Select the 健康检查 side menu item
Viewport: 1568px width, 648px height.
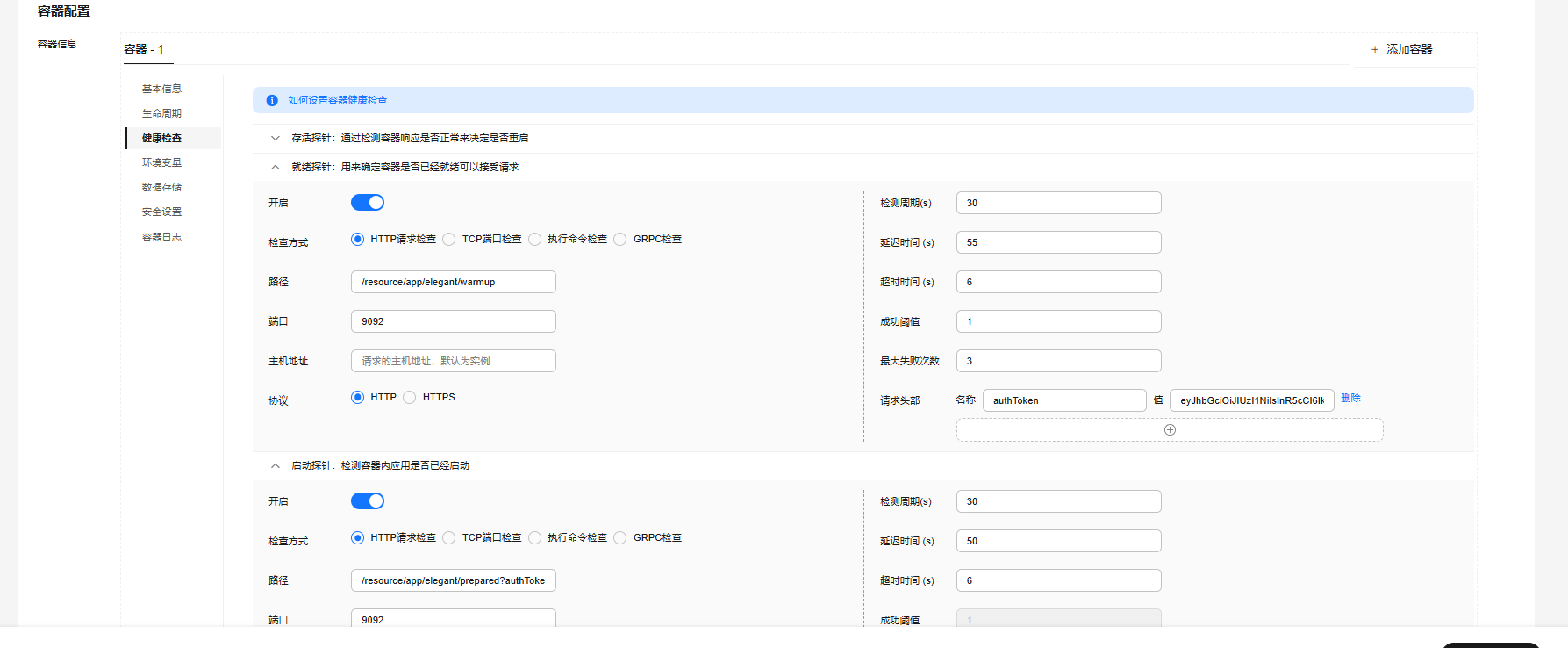point(161,138)
